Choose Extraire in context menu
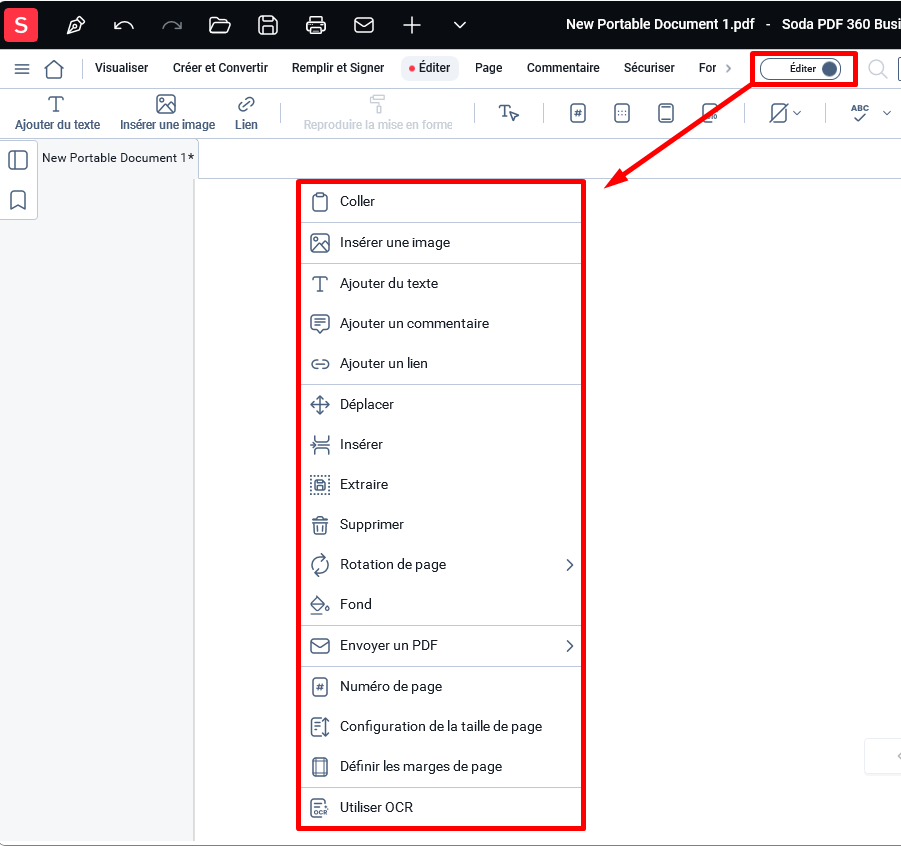The image size is (901, 846). pyautogui.click(x=441, y=485)
